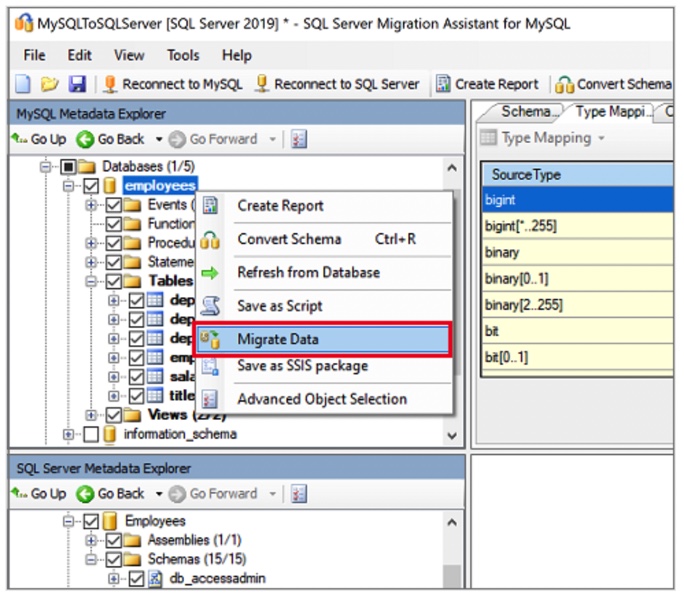This screenshot has height=599, width=684.
Task: Open Go Back dropdown in SQL Server explorer
Action: pyautogui.click(x=159, y=494)
